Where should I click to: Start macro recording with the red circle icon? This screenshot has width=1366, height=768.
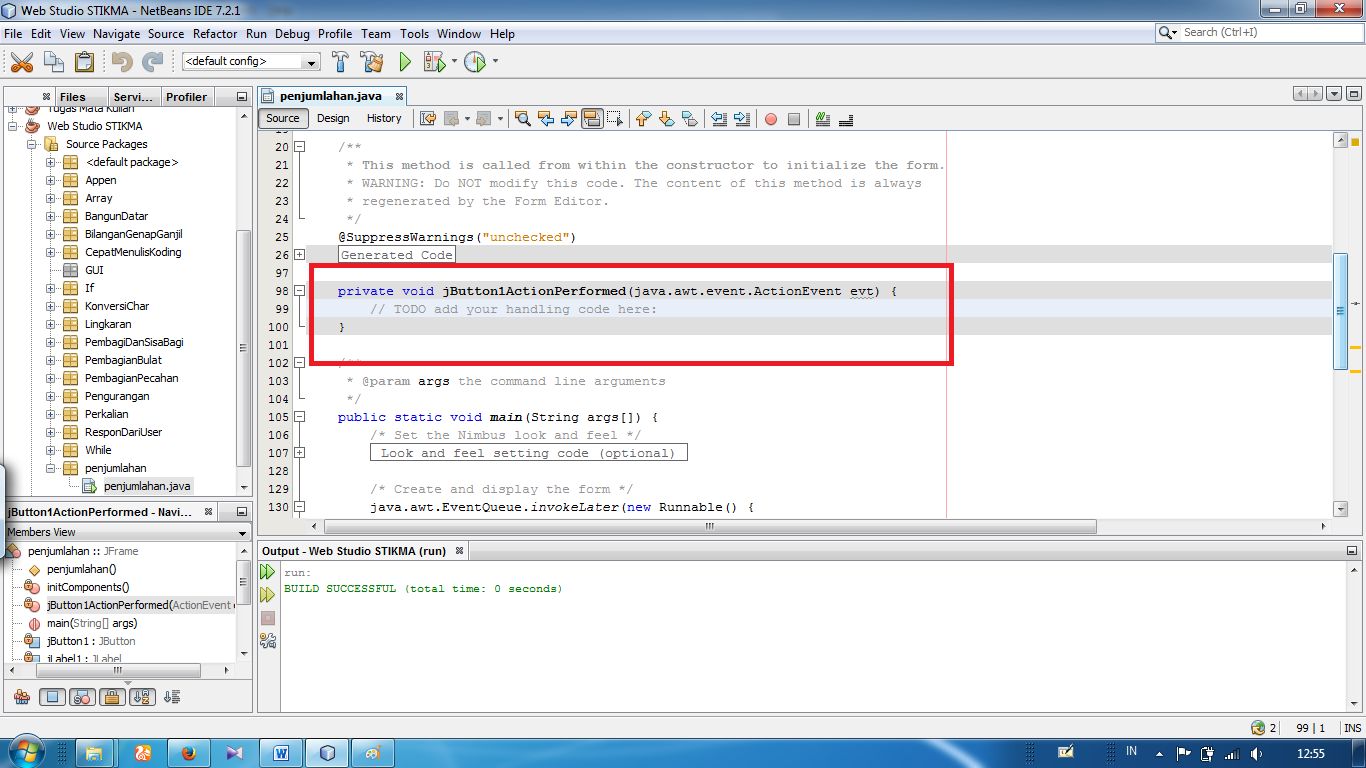click(x=770, y=118)
